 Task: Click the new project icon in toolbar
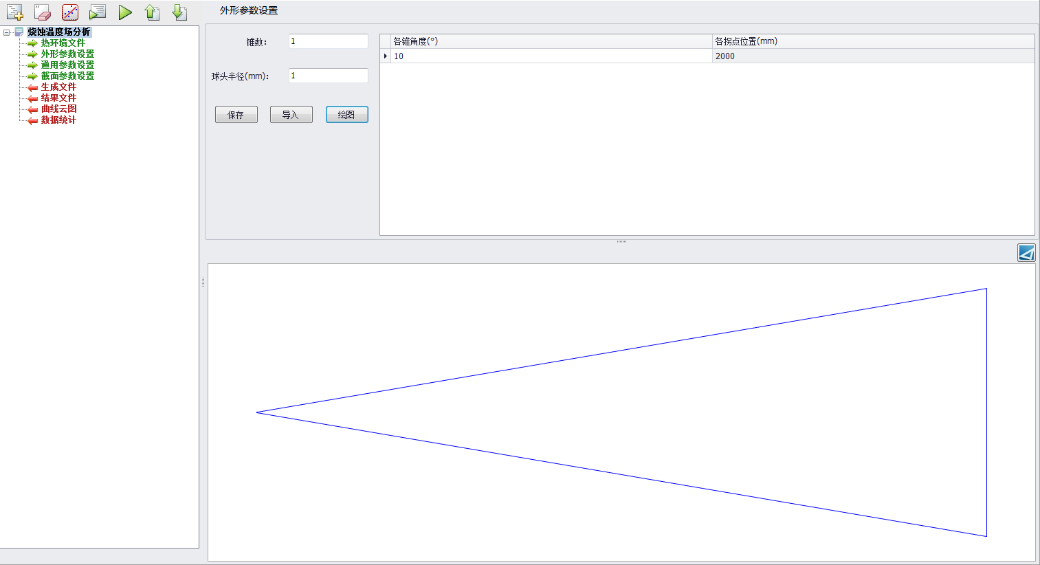pyautogui.click(x=15, y=13)
